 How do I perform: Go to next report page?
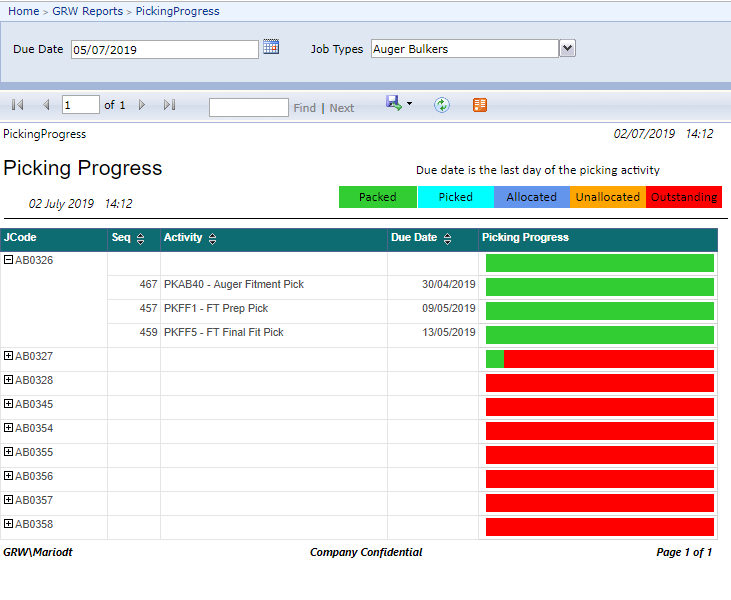pos(142,105)
